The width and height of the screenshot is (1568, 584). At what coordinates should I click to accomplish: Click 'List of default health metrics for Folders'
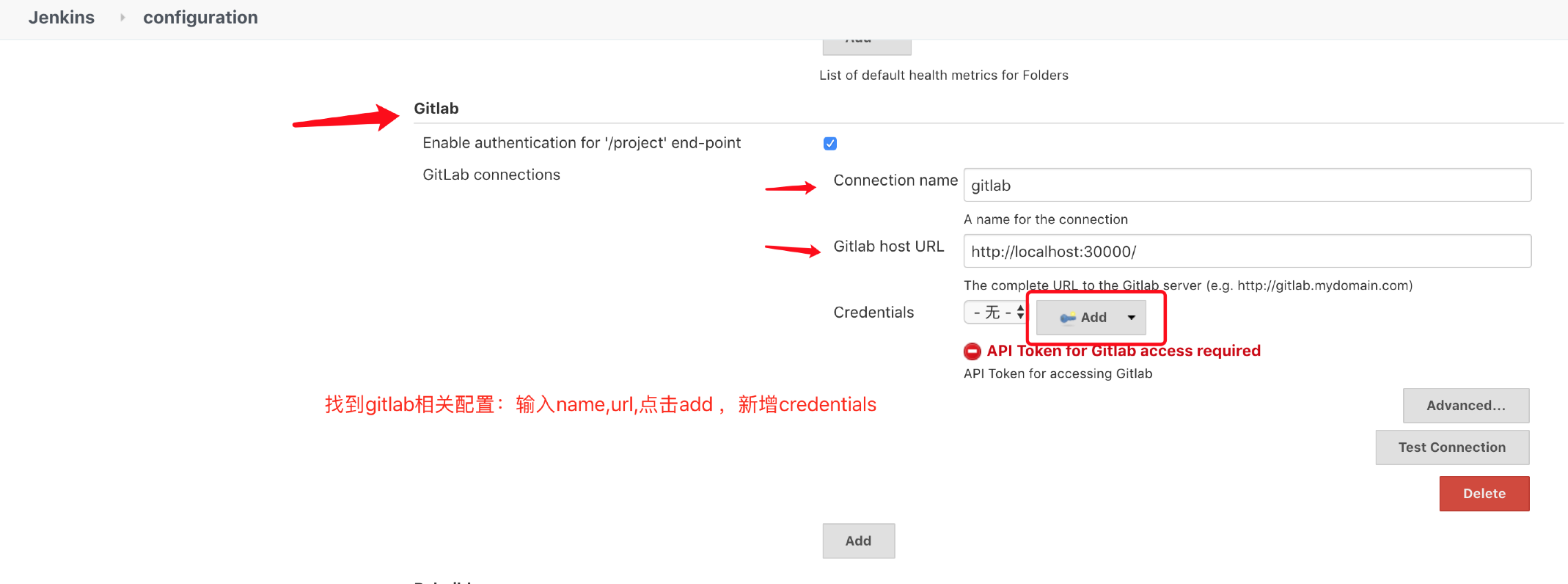point(944,76)
